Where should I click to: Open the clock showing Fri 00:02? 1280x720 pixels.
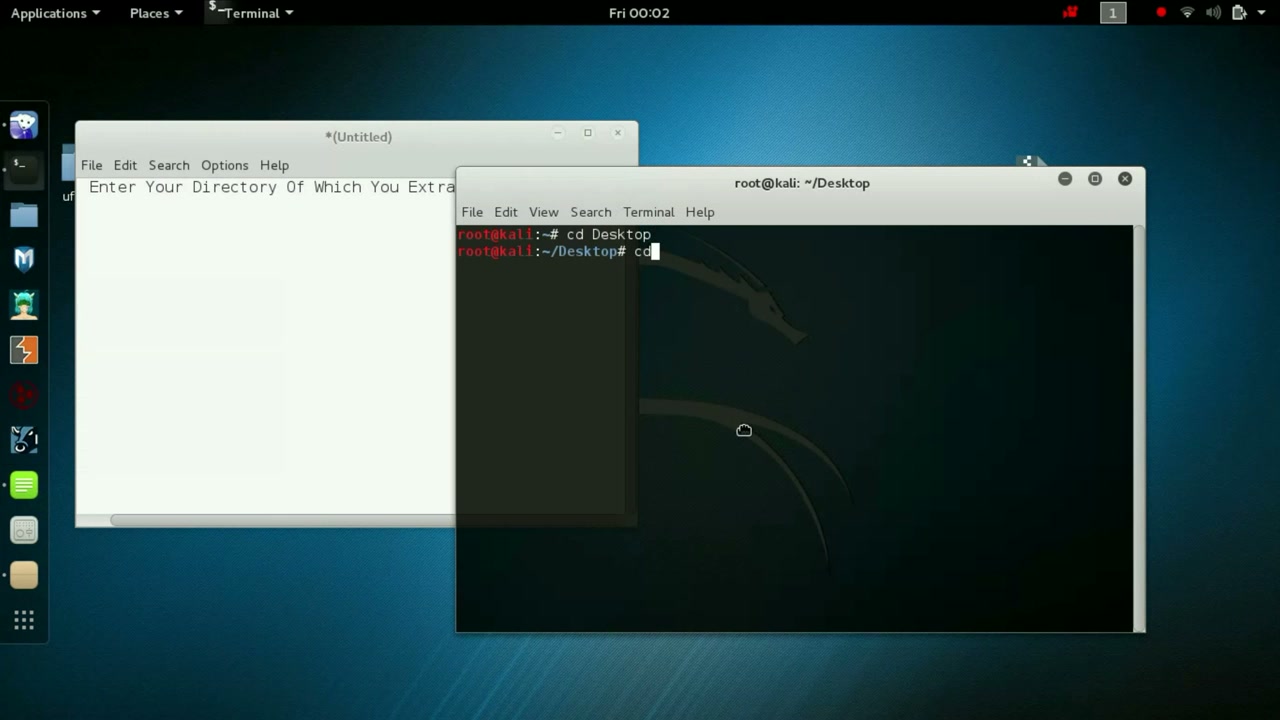pyautogui.click(x=639, y=13)
